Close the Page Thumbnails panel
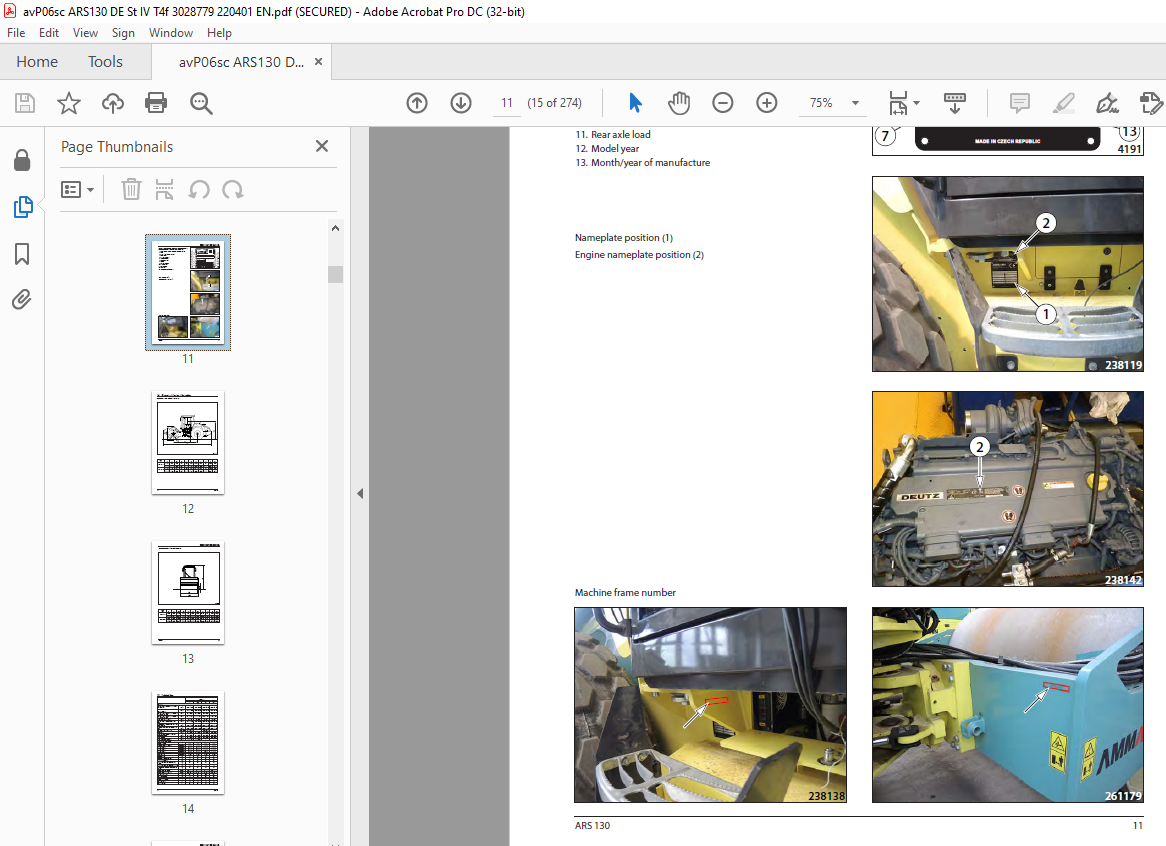Image resolution: width=1166 pixels, height=846 pixels. [322, 146]
